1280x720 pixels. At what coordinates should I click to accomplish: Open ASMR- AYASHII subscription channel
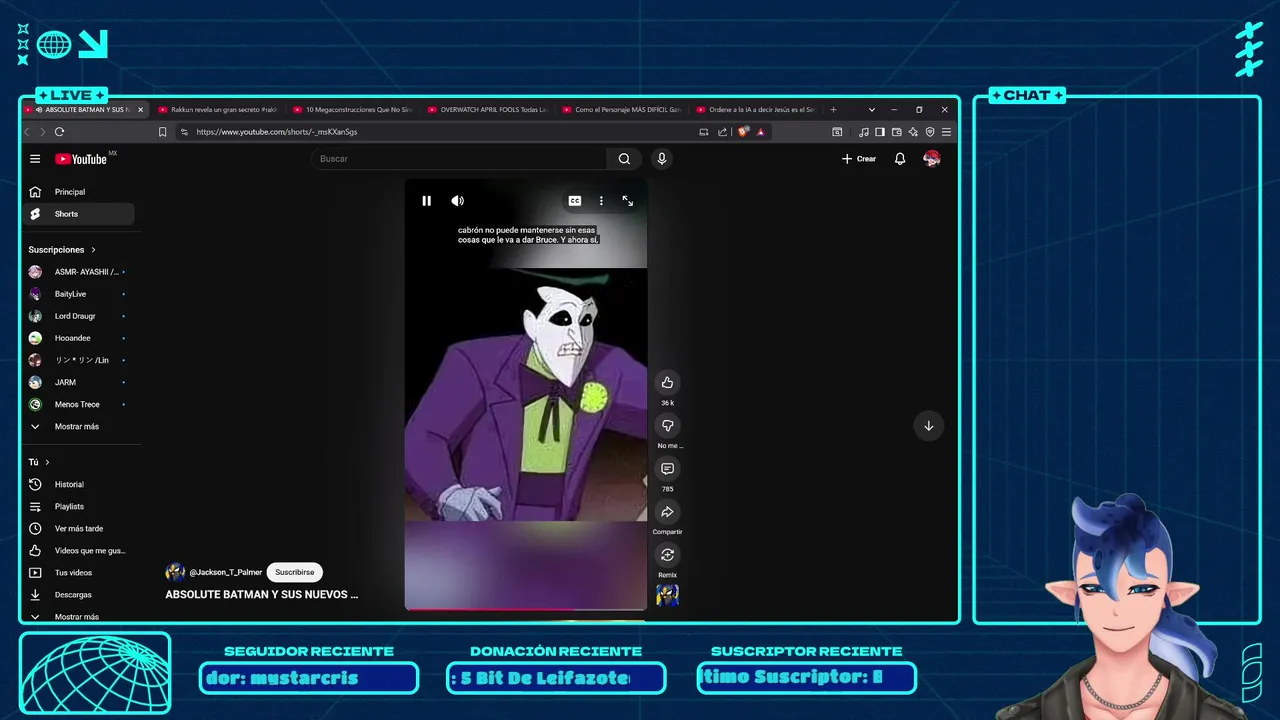tap(79, 272)
